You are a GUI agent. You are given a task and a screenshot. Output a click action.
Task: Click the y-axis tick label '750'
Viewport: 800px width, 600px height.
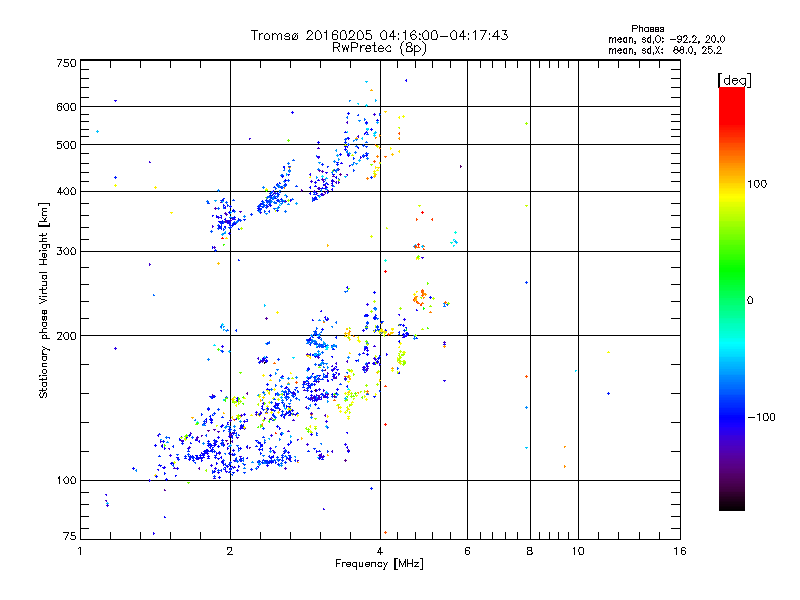[67, 63]
